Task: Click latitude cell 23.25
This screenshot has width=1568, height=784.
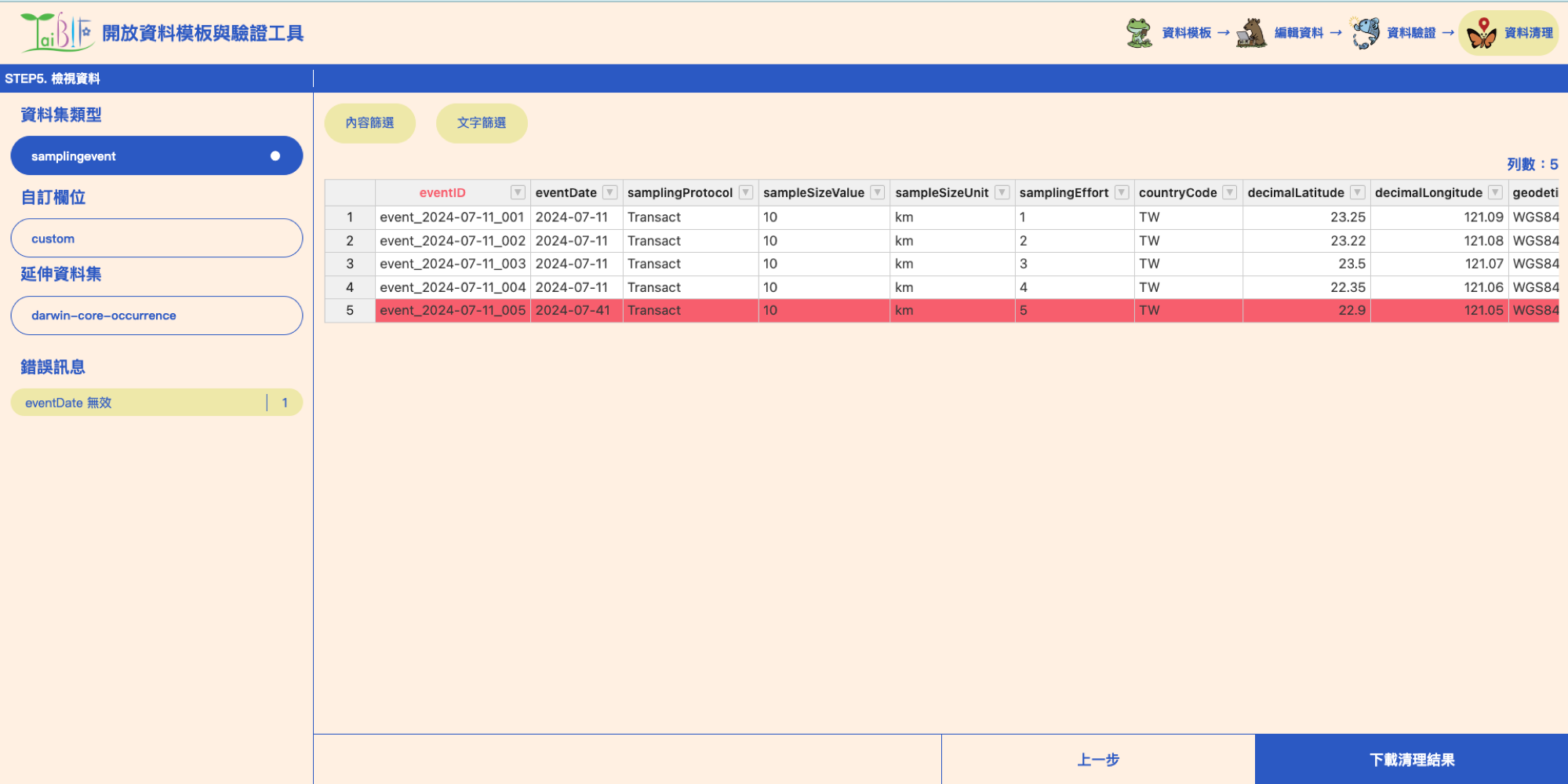Action: click(1306, 217)
